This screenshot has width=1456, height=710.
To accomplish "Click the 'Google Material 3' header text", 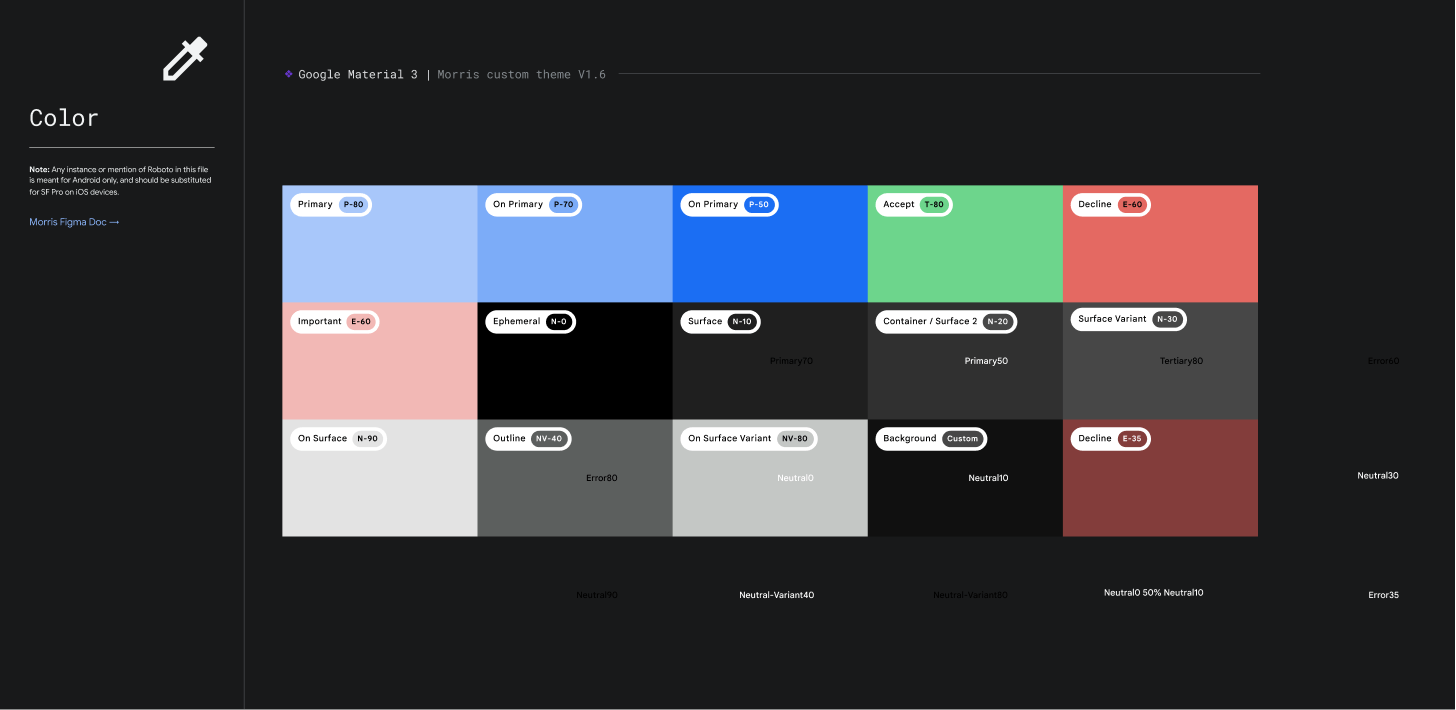I will [x=358, y=74].
